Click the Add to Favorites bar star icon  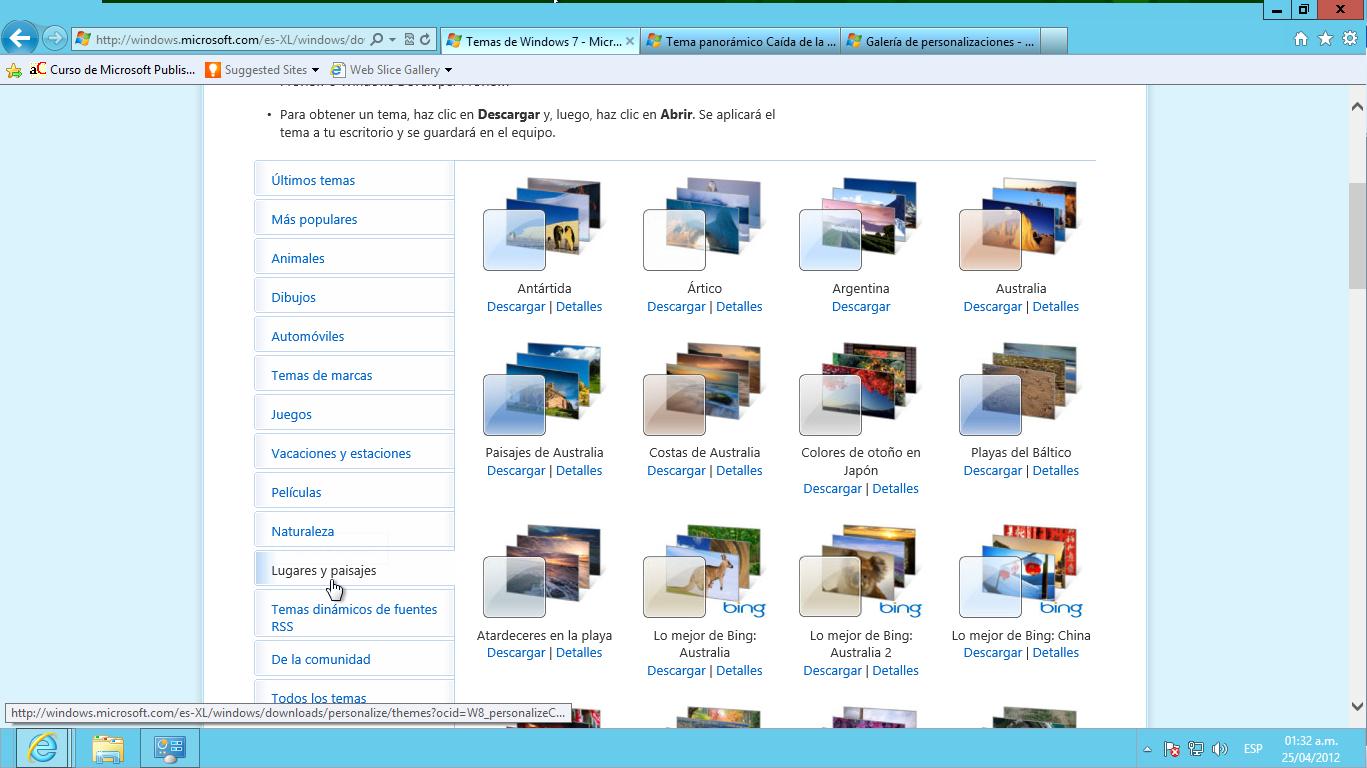coord(14,70)
